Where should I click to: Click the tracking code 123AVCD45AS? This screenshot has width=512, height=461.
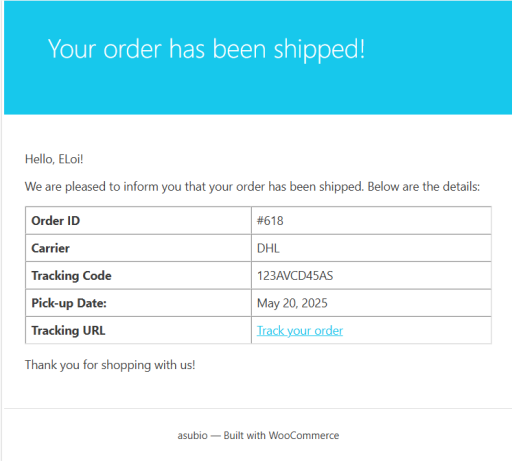tap(295, 276)
